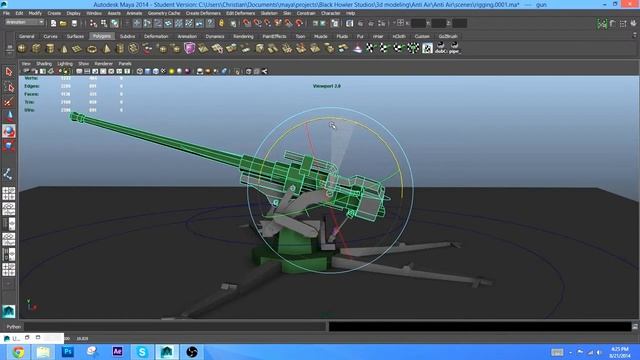This screenshot has width=640, height=360.
Task: Run the pipe_ shelf script button
Action: tap(454, 48)
